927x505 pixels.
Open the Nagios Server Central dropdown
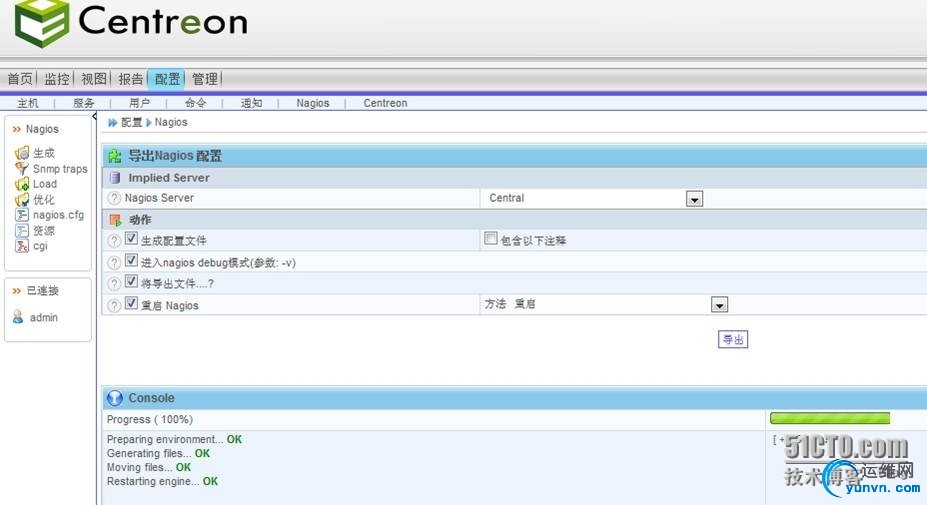(x=694, y=199)
